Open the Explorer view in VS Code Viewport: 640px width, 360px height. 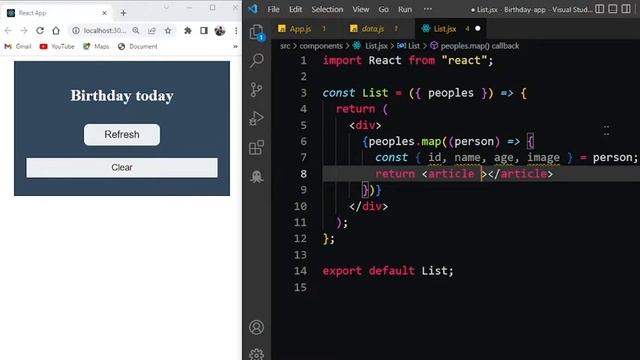(256, 32)
